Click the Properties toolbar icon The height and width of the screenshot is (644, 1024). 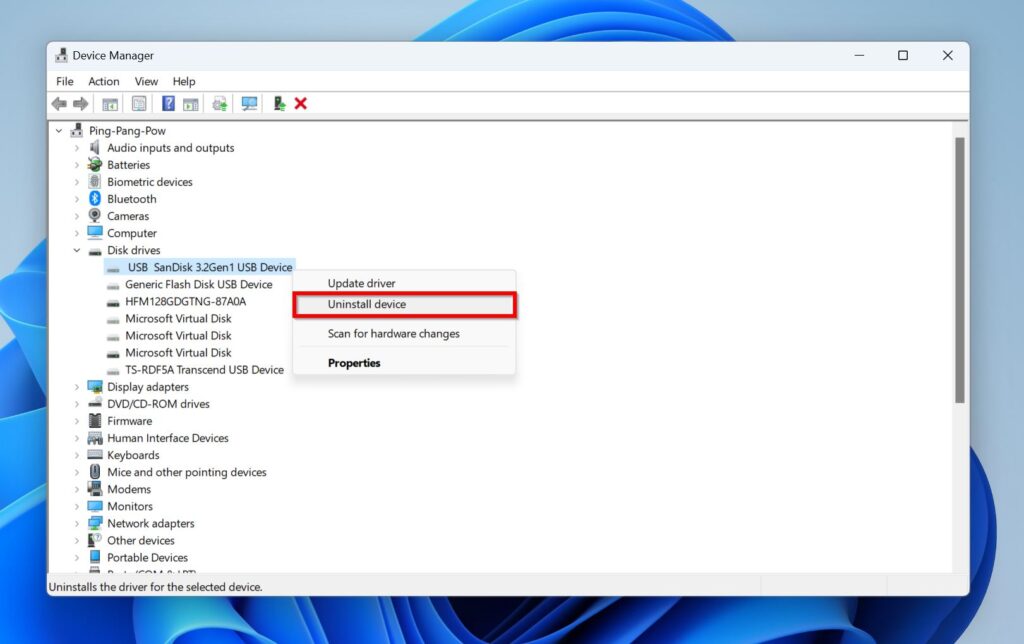[139, 104]
